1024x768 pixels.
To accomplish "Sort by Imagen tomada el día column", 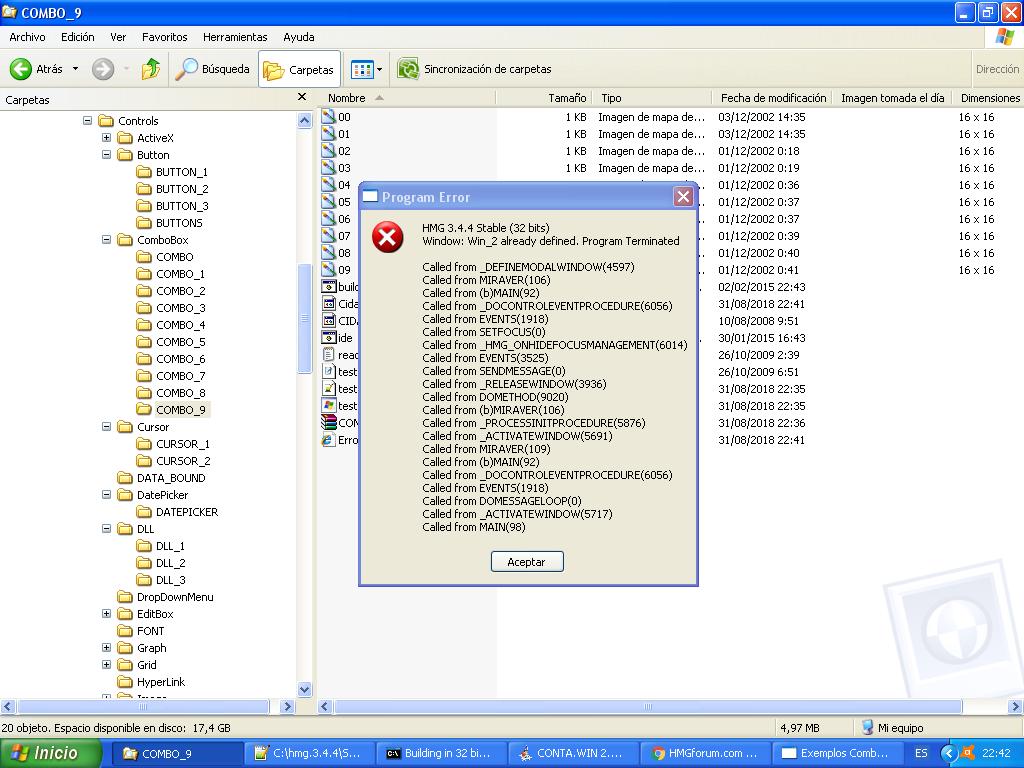I will click(892, 98).
